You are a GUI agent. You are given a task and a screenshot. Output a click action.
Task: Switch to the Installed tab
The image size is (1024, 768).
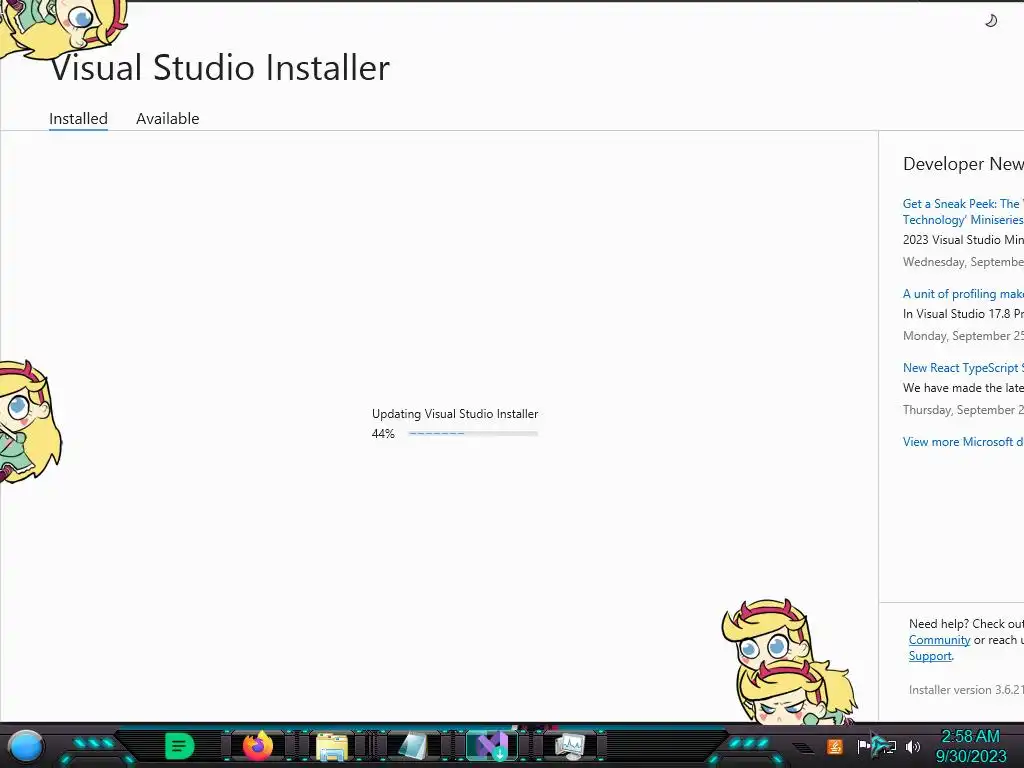point(78,119)
